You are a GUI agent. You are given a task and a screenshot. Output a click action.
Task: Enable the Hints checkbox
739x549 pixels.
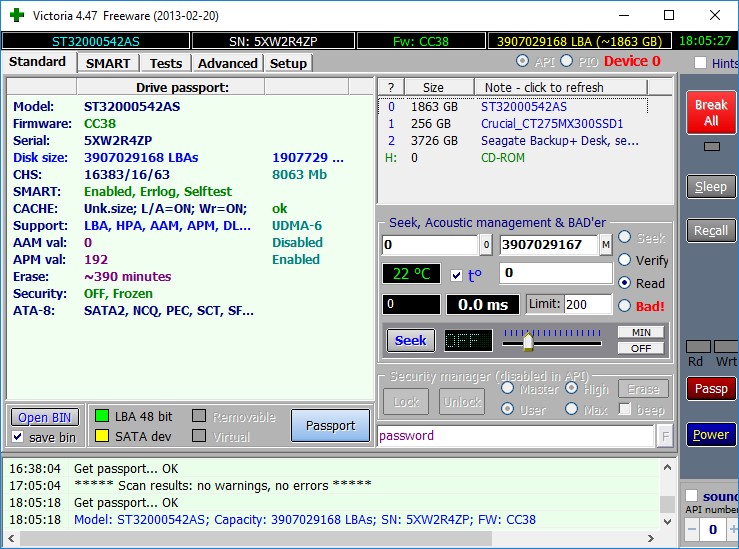[700, 63]
